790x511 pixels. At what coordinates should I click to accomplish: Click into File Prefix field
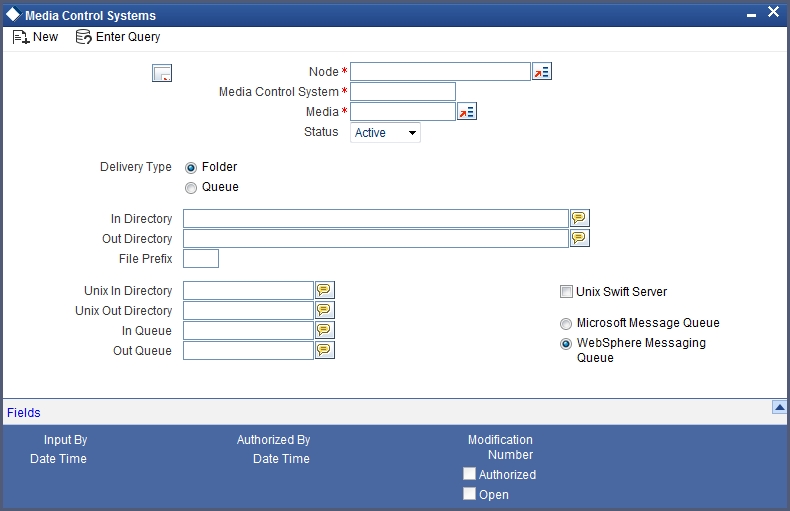tap(201, 259)
